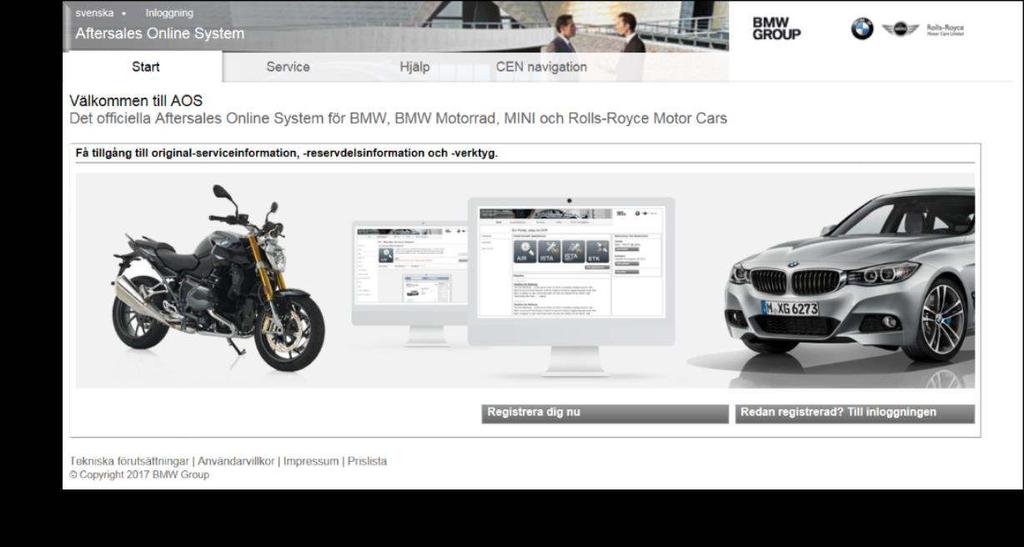Click the Välkommen till AOS heading
The width and height of the screenshot is (1024, 547).
(136, 101)
